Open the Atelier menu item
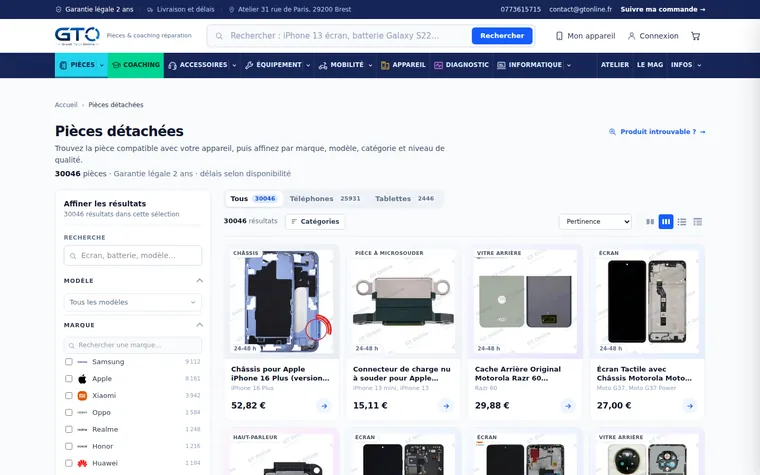This screenshot has width=760, height=475. [x=615, y=65]
